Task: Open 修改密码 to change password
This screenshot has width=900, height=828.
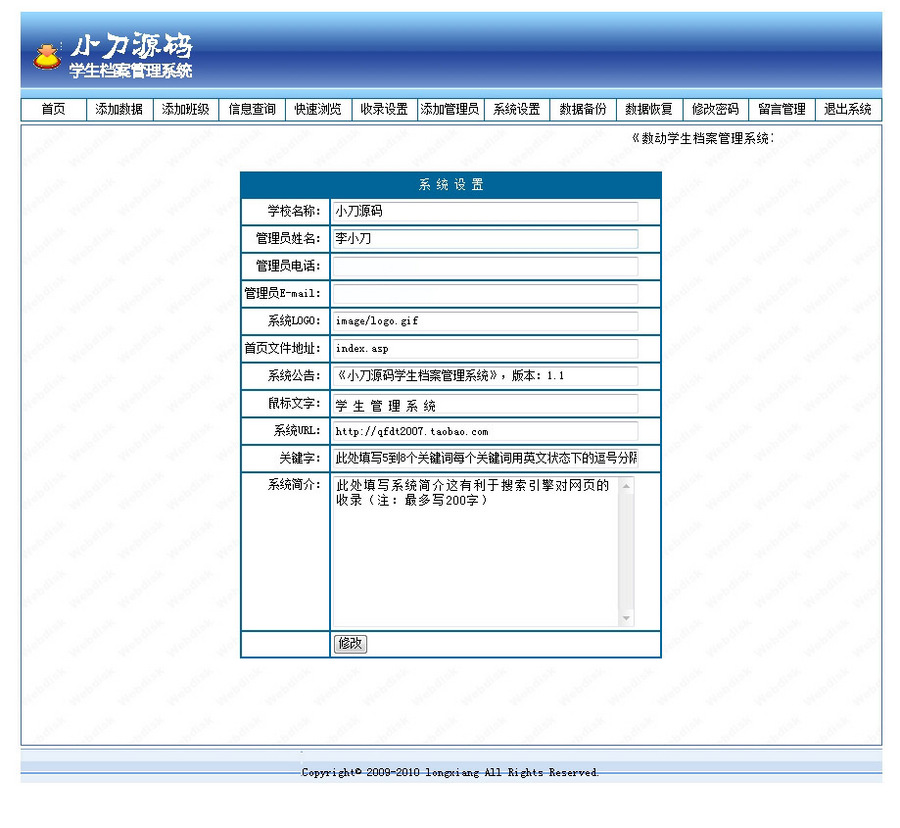Action: (714, 110)
